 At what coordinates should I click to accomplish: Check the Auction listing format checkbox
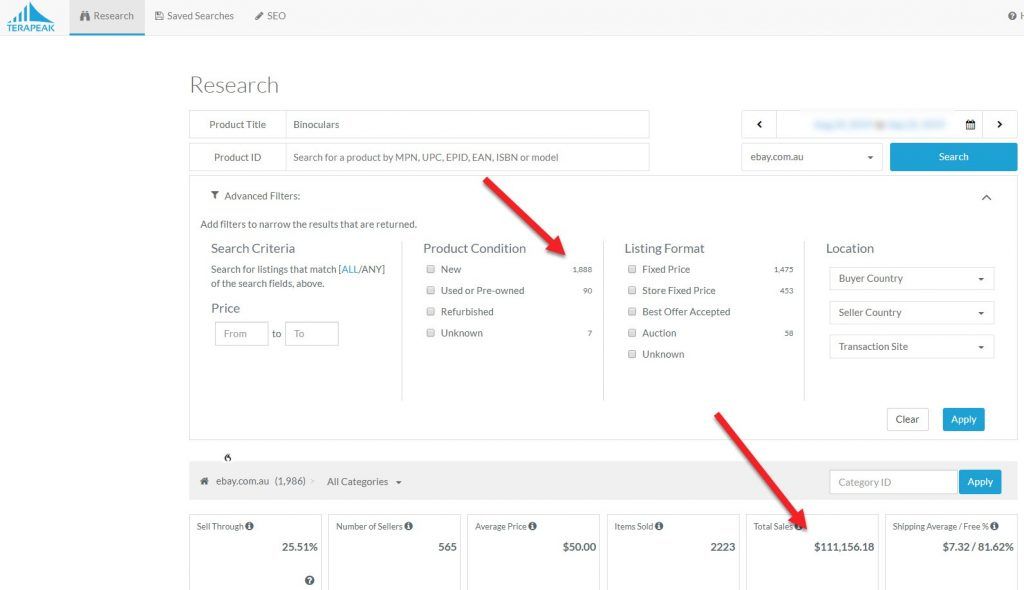[632, 333]
